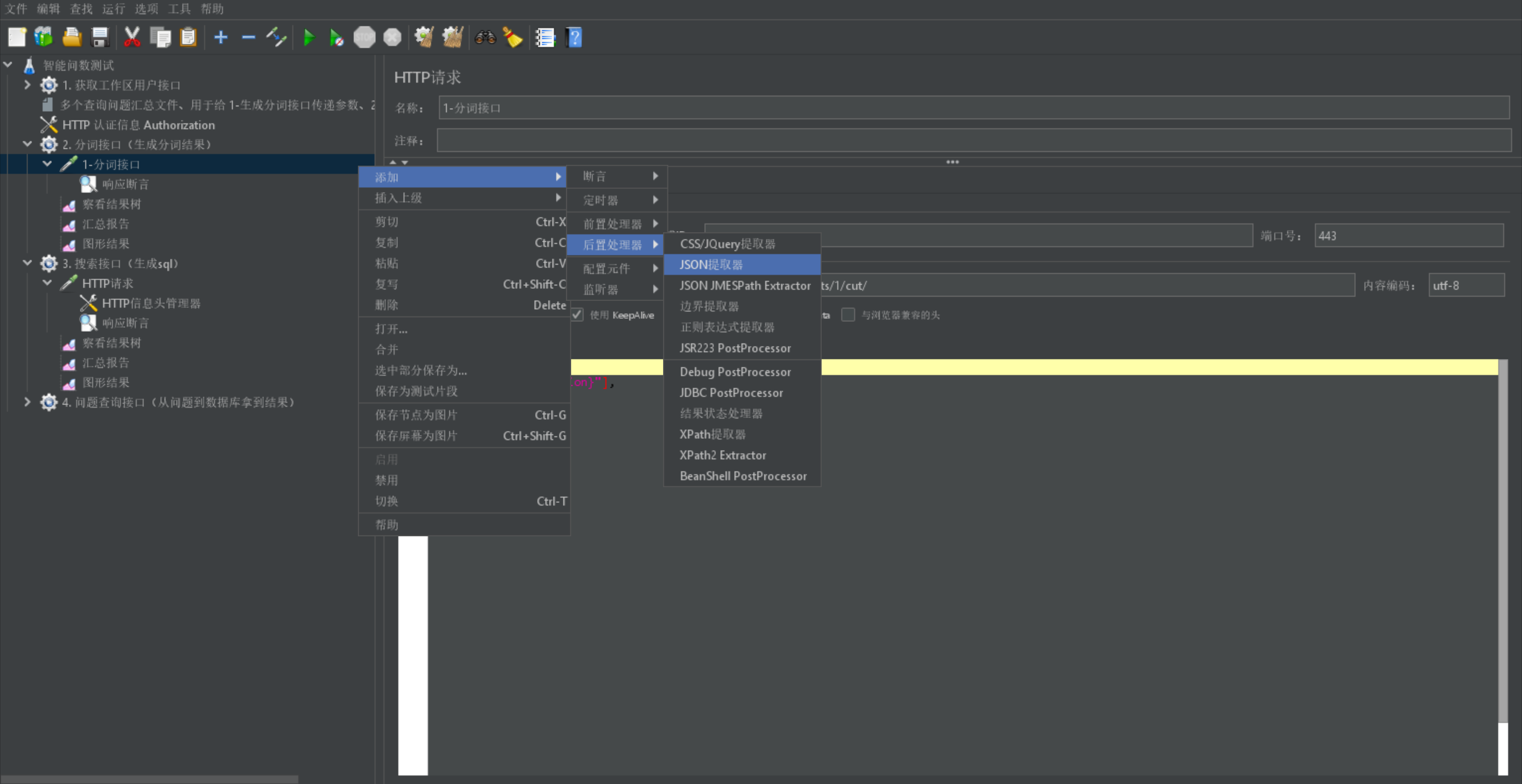Select 察看结果树 under 3. 搜索接口
This screenshot has height=784, width=1522.
111,343
